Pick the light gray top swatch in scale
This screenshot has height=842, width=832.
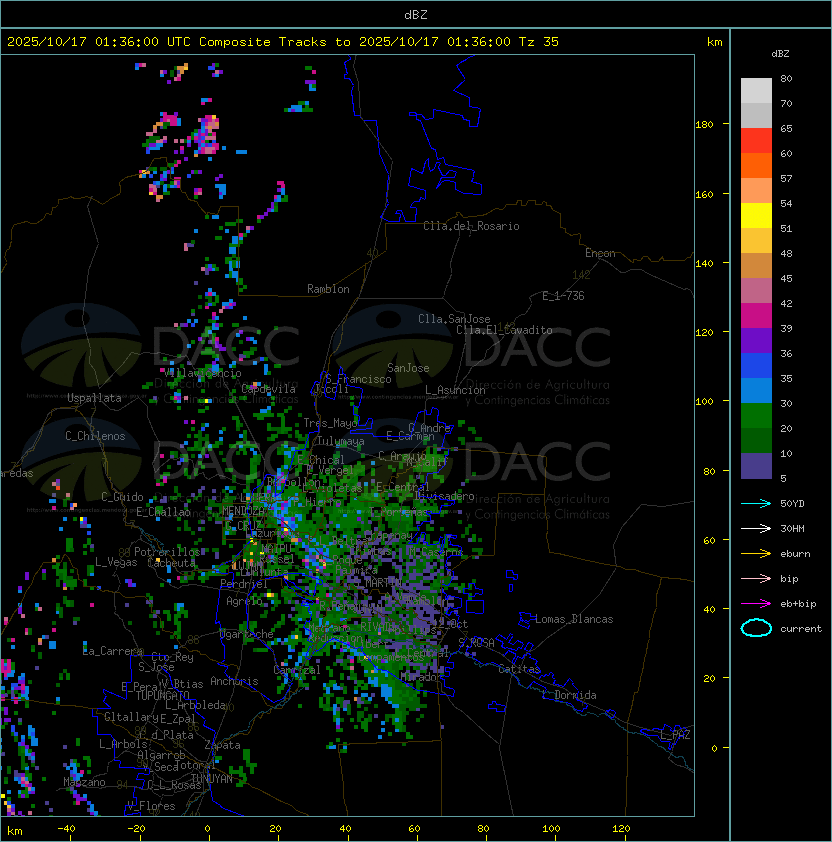pyautogui.click(x=756, y=91)
